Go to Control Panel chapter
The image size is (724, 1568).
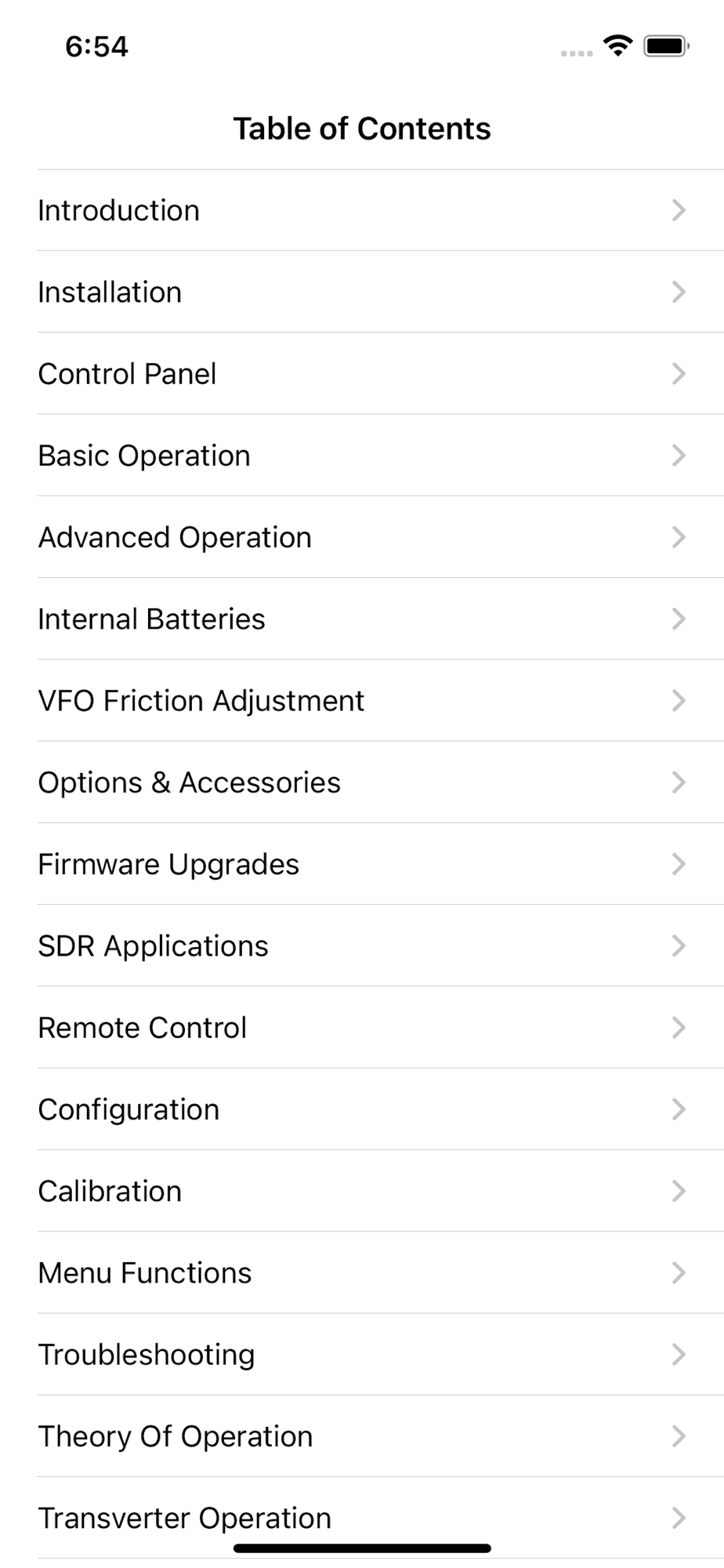pos(127,374)
